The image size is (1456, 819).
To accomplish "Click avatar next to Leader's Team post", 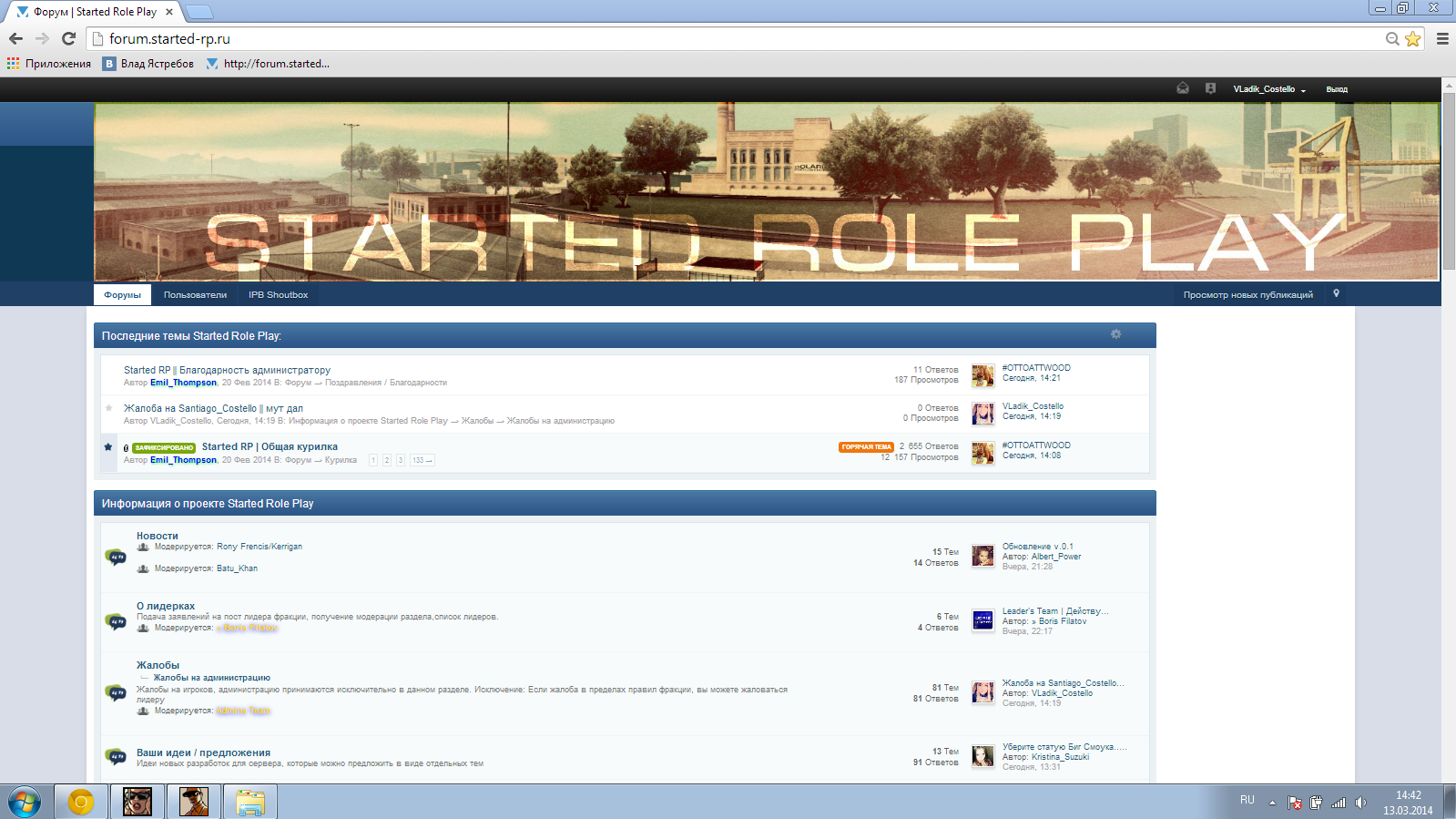I will pos(983,620).
